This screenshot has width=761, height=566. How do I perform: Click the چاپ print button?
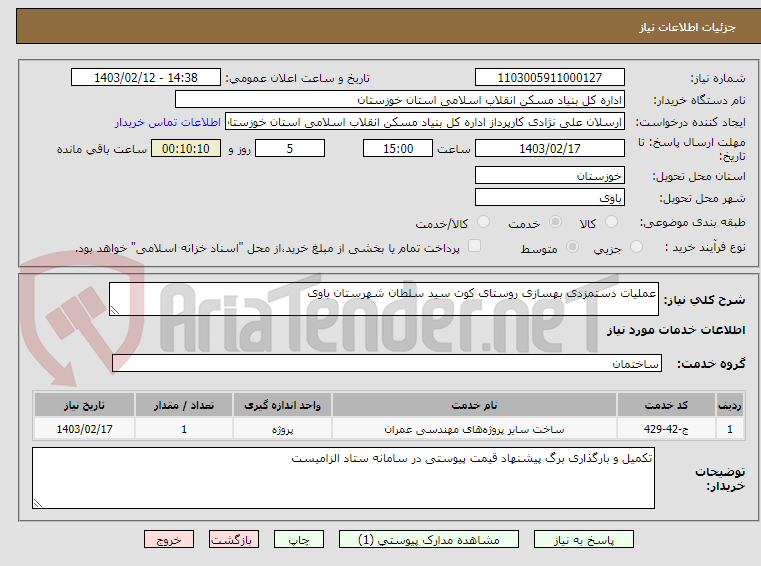pos(298,539)
